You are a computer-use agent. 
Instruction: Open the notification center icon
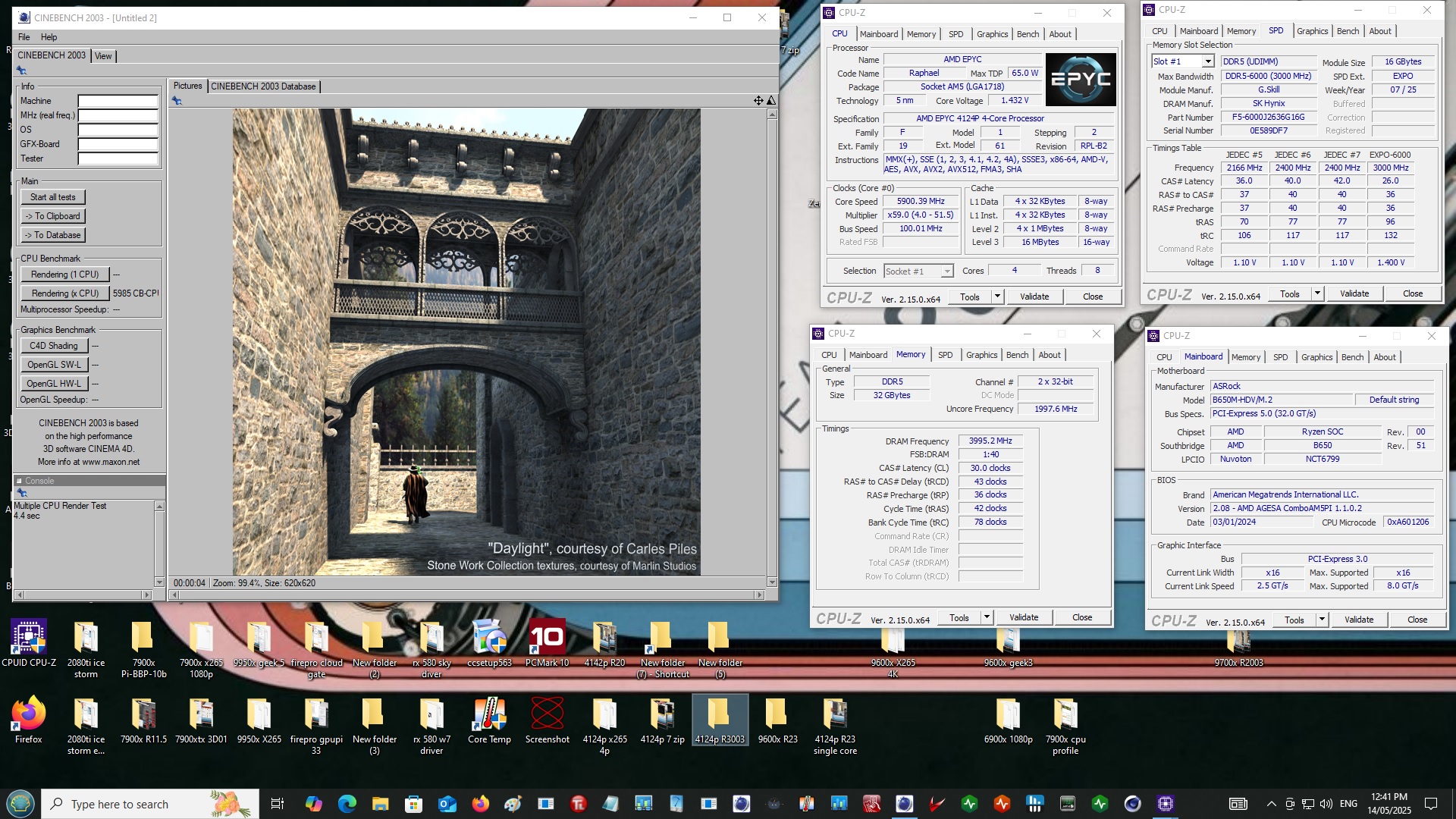[x=1430, y=804]
